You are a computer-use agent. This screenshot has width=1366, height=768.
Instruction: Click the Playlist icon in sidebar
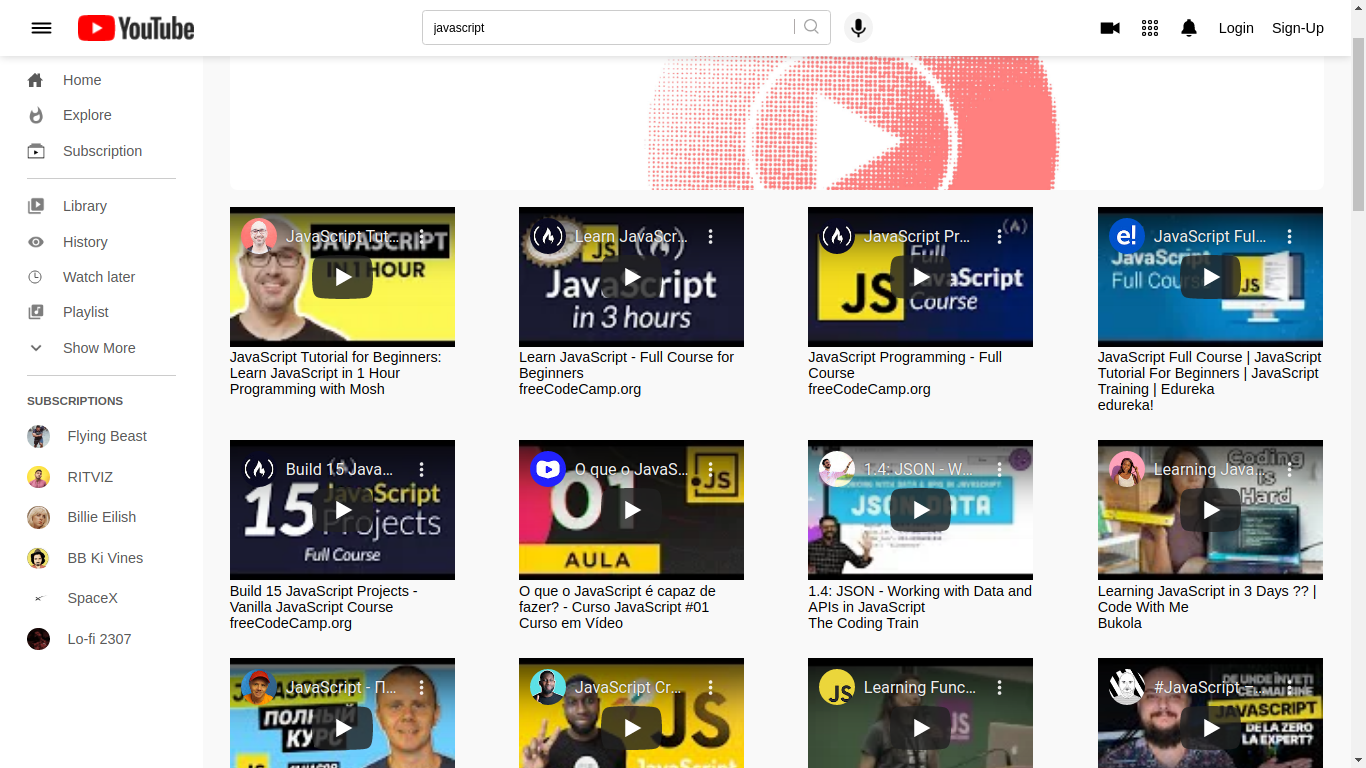tap(36, 312)
